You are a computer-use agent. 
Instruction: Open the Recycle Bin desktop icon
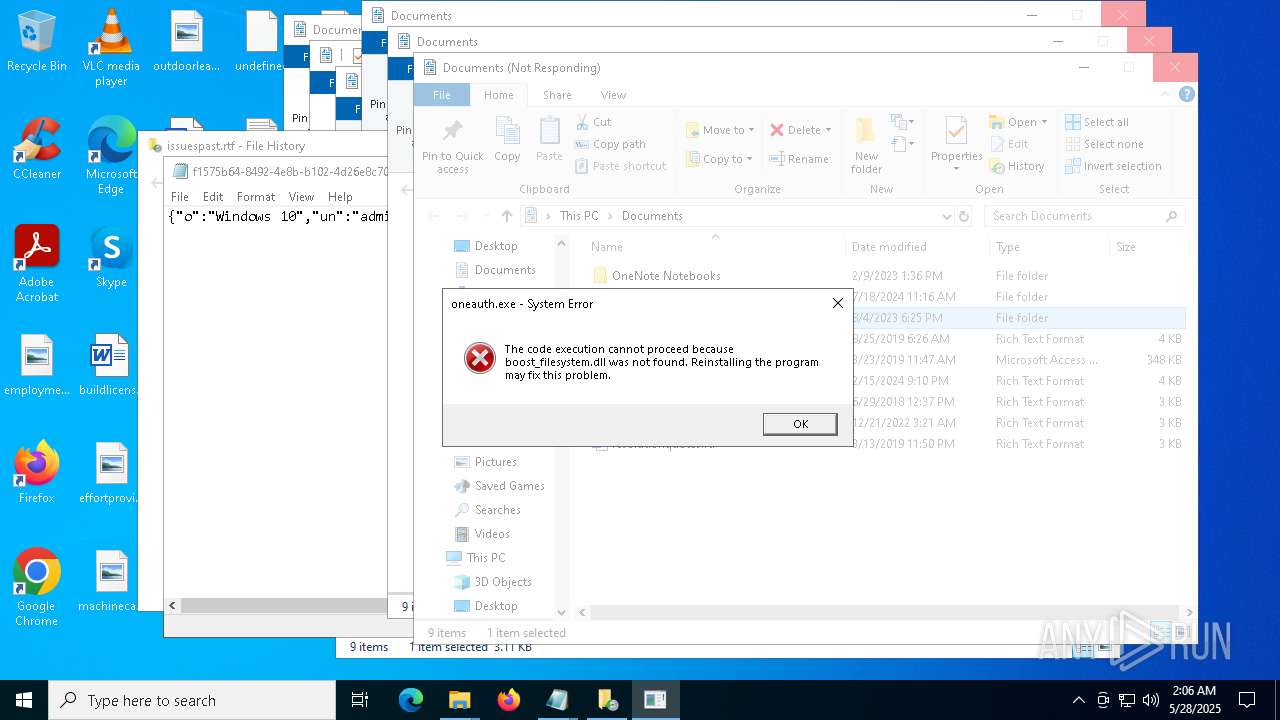pos(37,42)
